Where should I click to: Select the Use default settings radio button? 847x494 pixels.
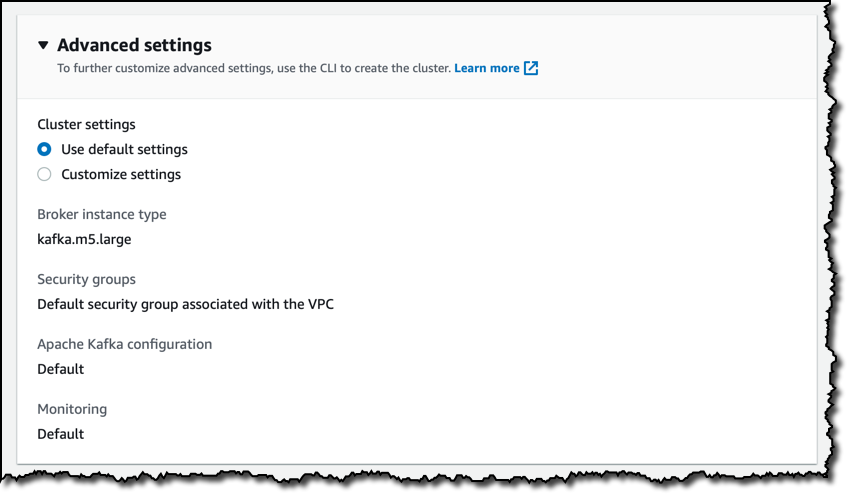[44, 149]
